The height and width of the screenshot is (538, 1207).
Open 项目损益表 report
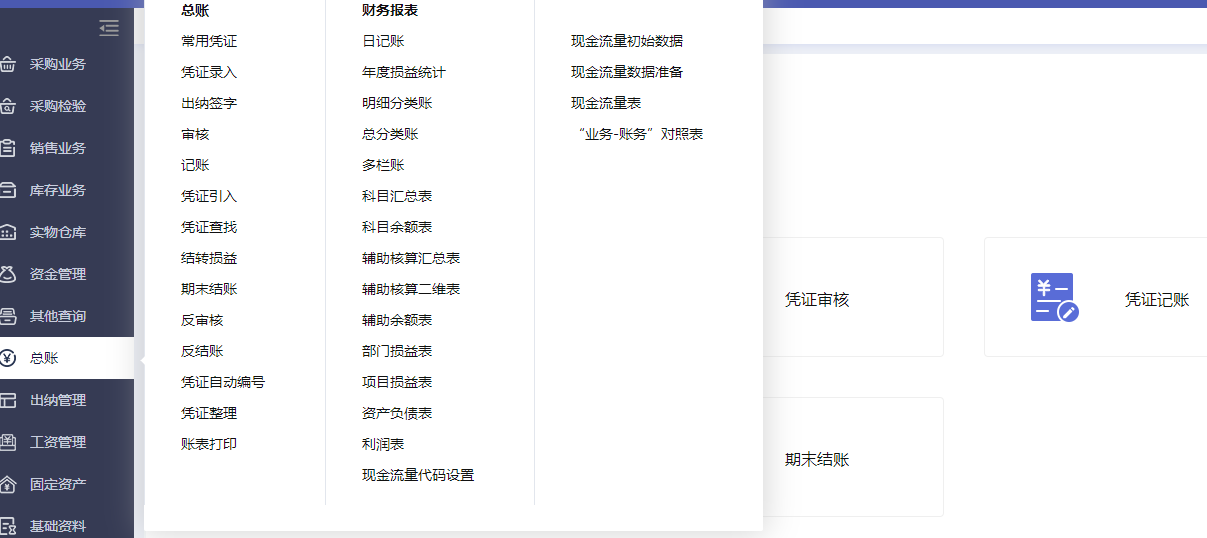coord(397,382)
